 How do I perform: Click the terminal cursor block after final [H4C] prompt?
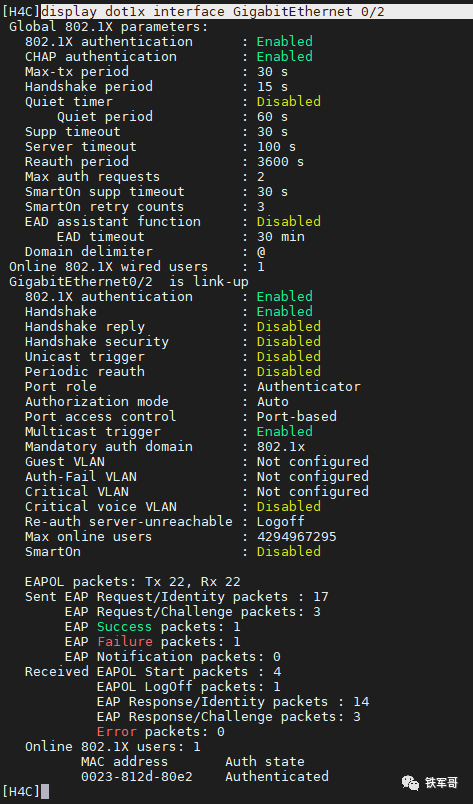click(45, 791)
